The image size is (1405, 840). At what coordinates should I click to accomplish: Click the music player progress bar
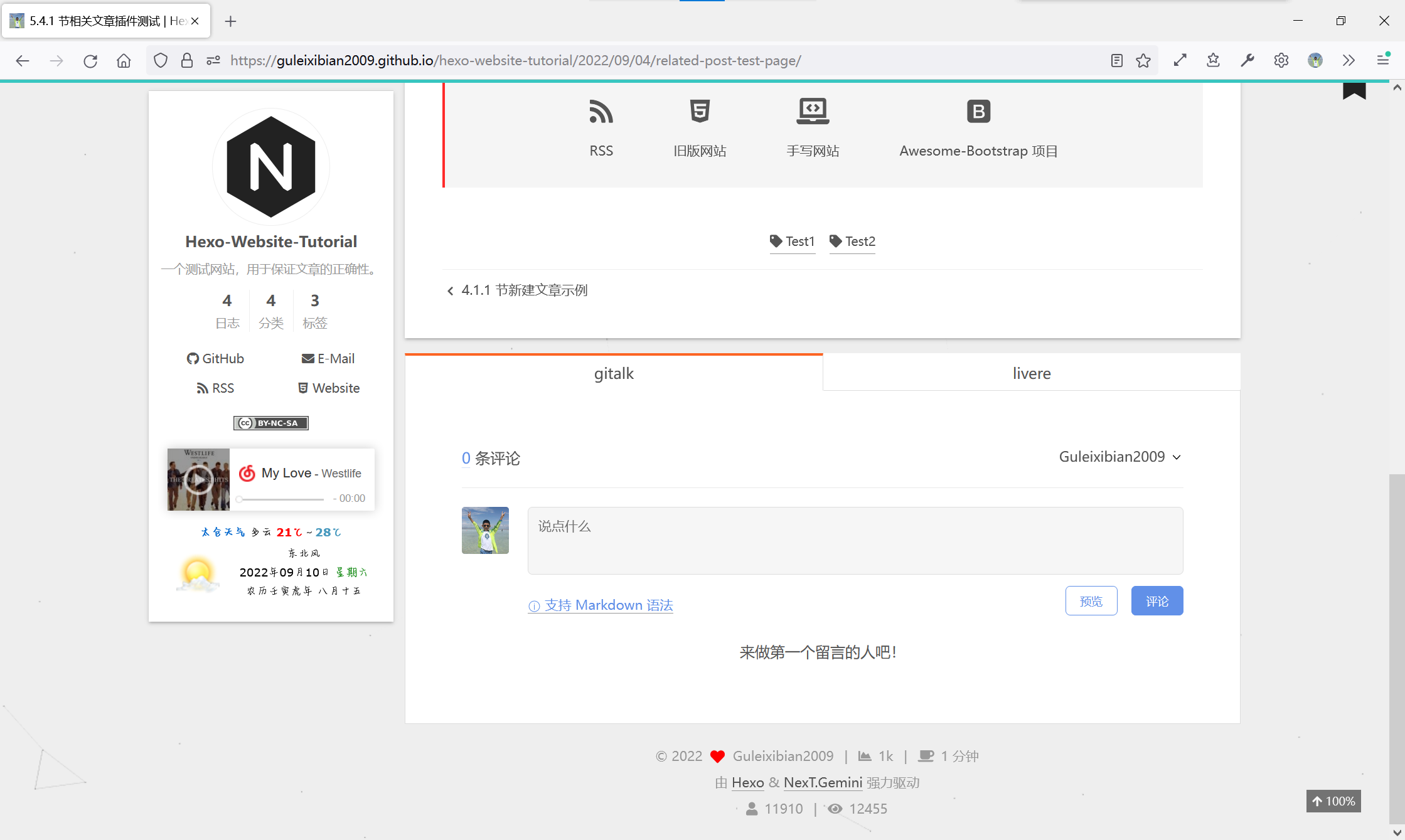282,499
